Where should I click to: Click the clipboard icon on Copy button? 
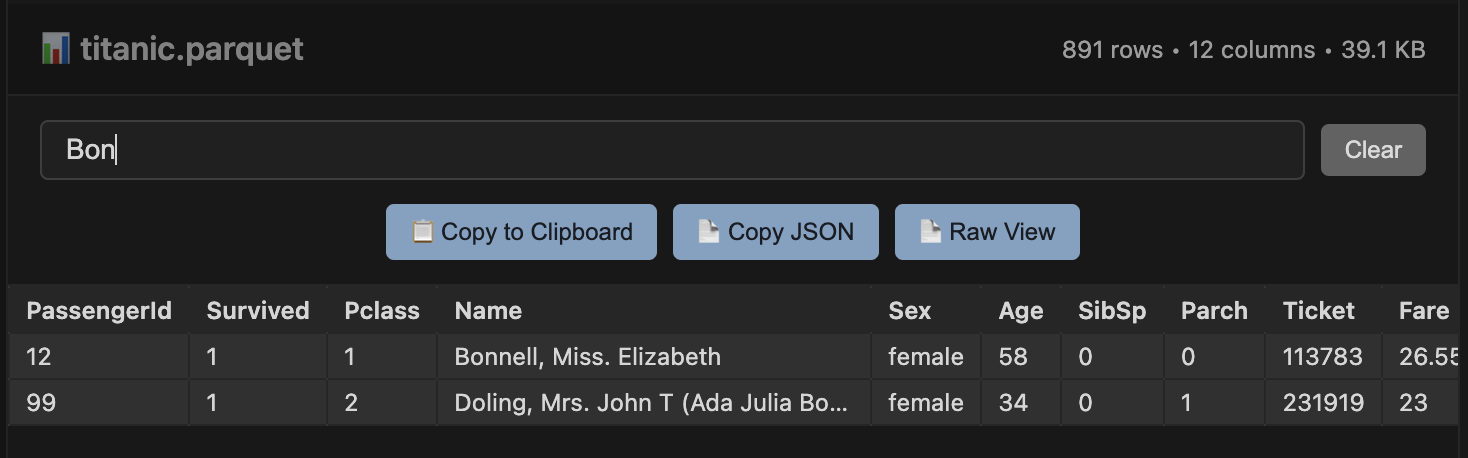(423, 232)
